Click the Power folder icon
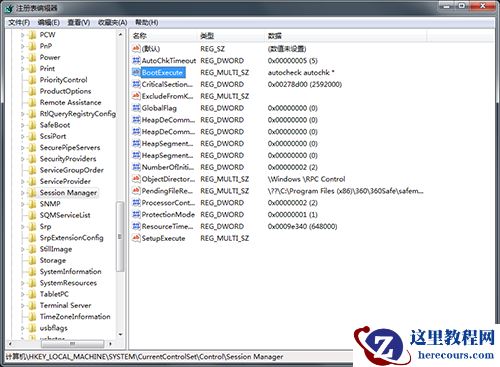 tap(32, 57)
